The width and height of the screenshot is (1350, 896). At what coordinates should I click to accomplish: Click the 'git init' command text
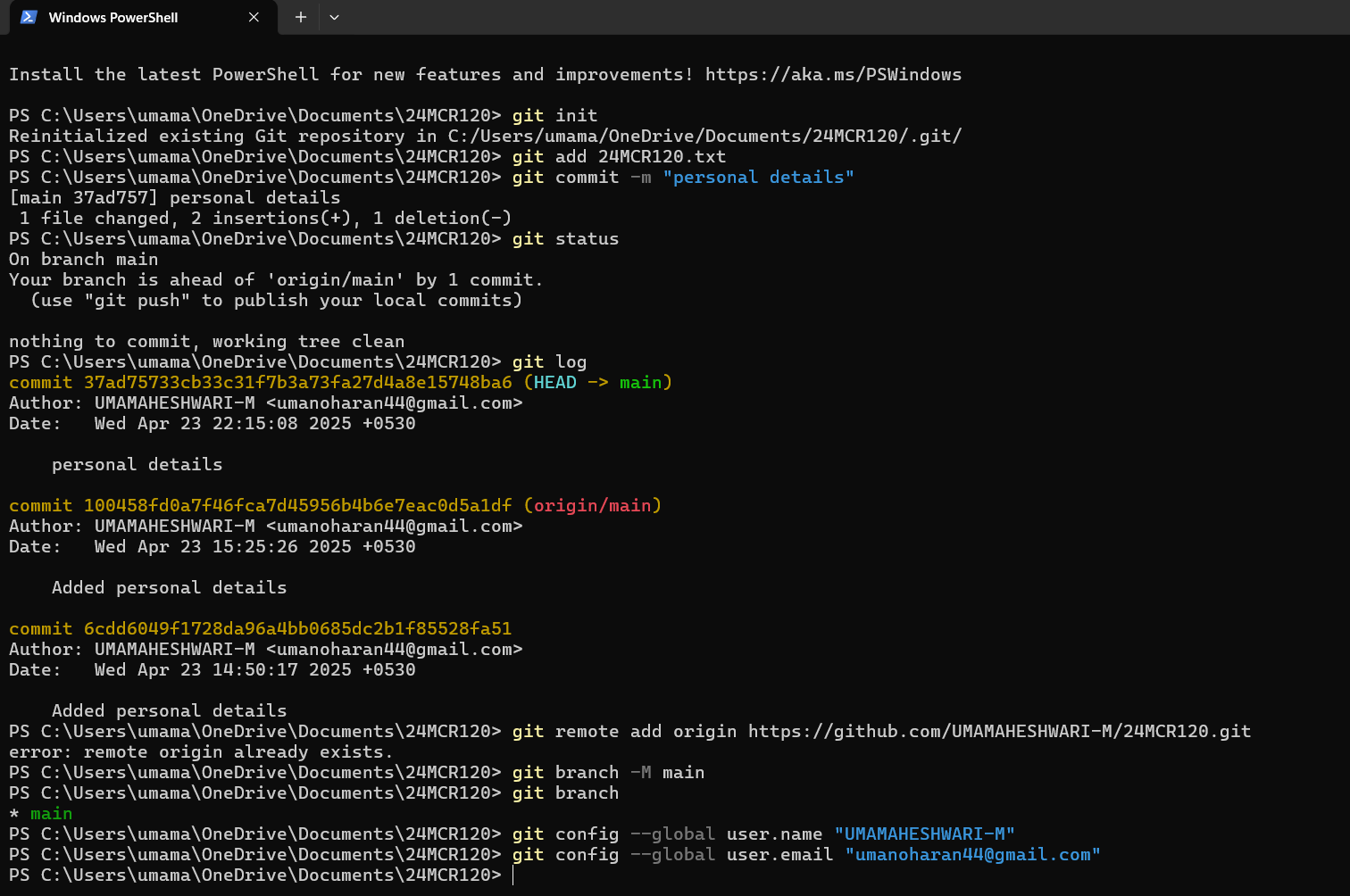554,115
